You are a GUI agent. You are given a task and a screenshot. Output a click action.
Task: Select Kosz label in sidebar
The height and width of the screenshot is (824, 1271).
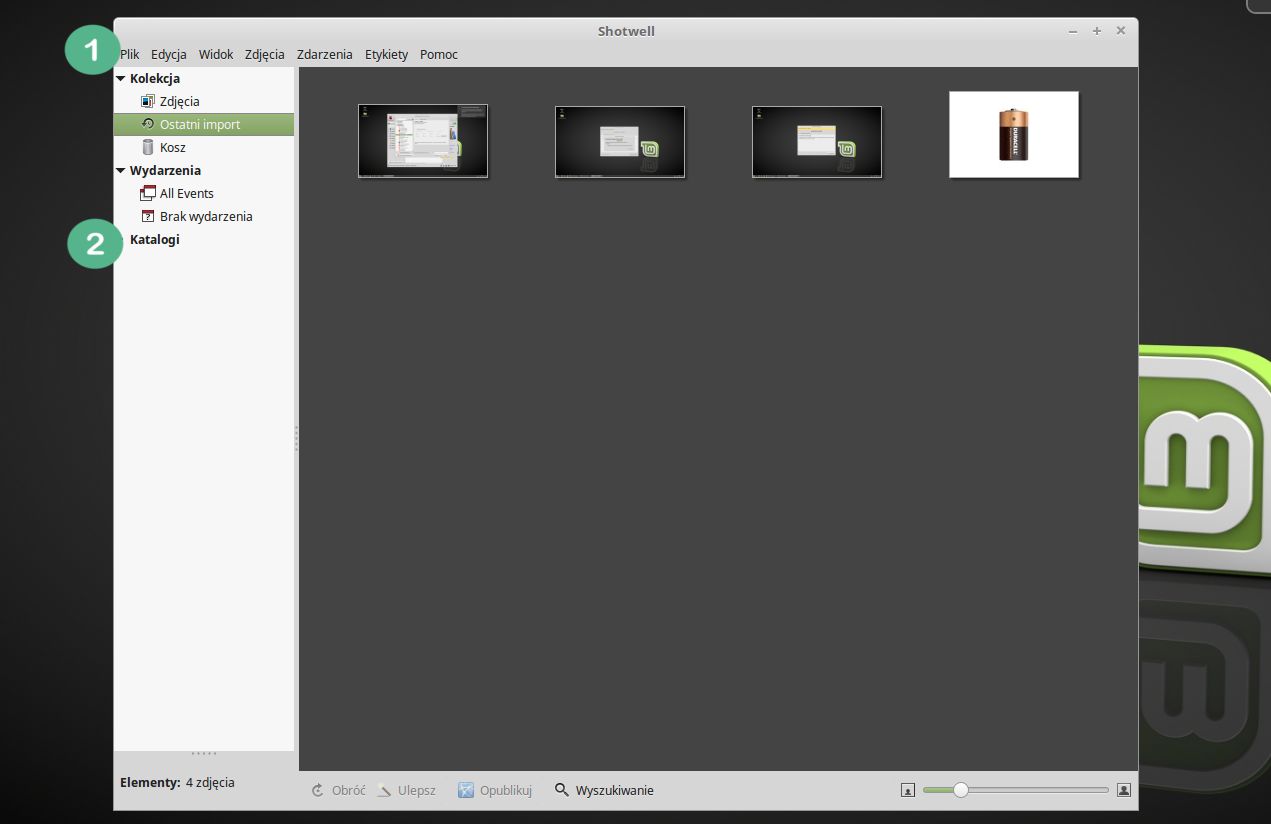(173, 148)
